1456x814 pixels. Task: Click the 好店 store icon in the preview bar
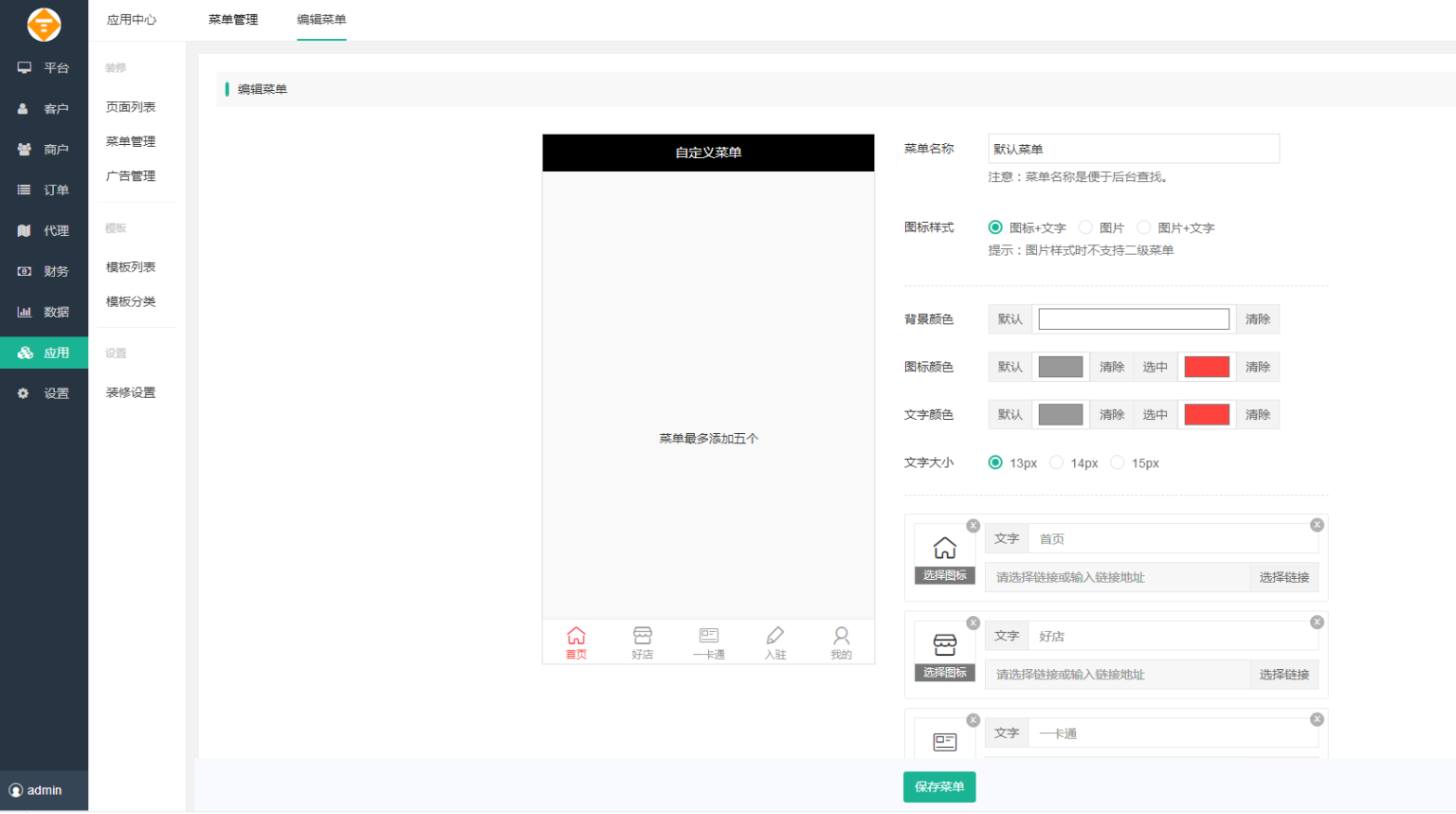click(x=643, y=635)
